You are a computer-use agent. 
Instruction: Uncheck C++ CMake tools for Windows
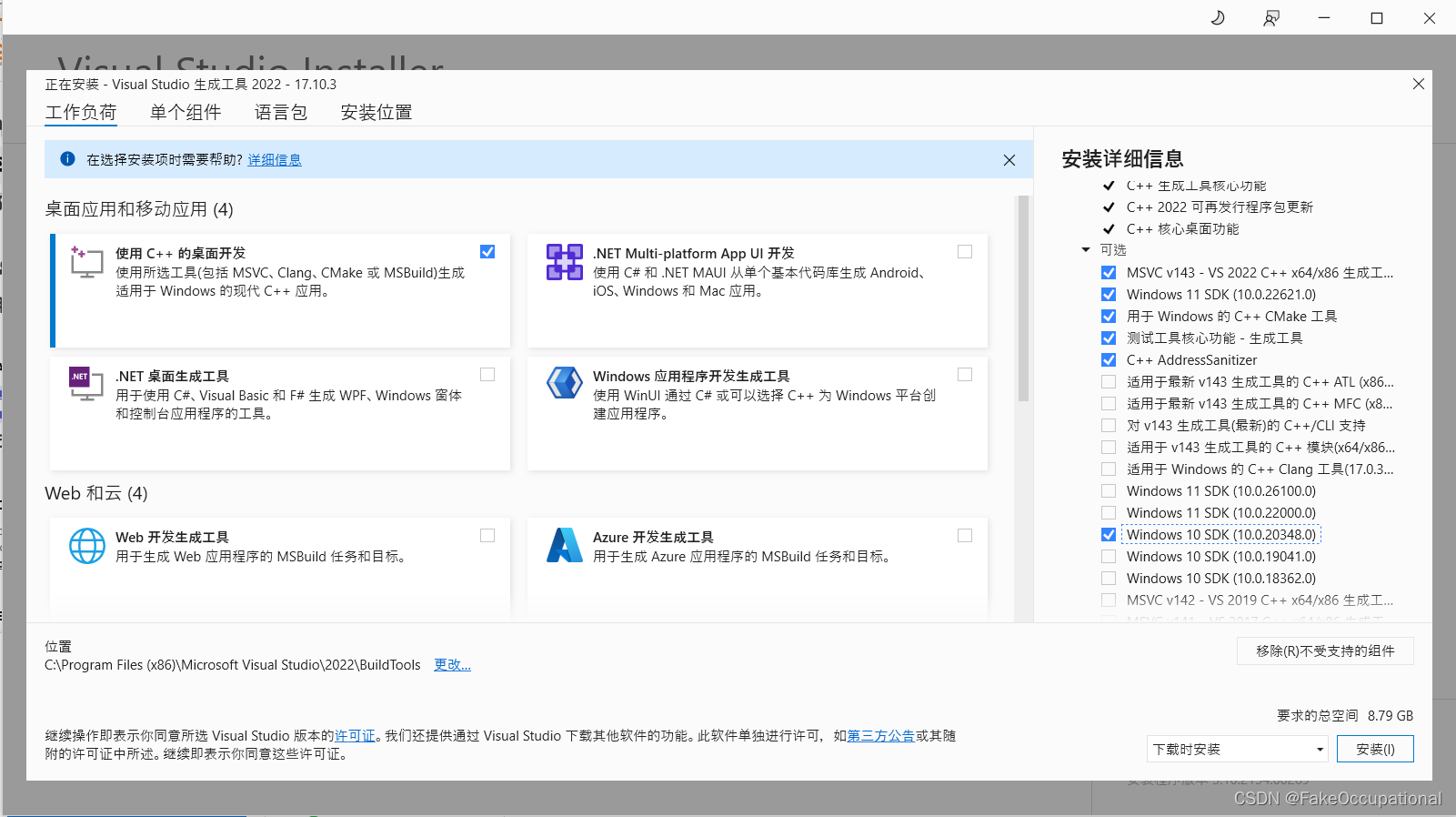pyautogui.click(x=1109, y=317)
